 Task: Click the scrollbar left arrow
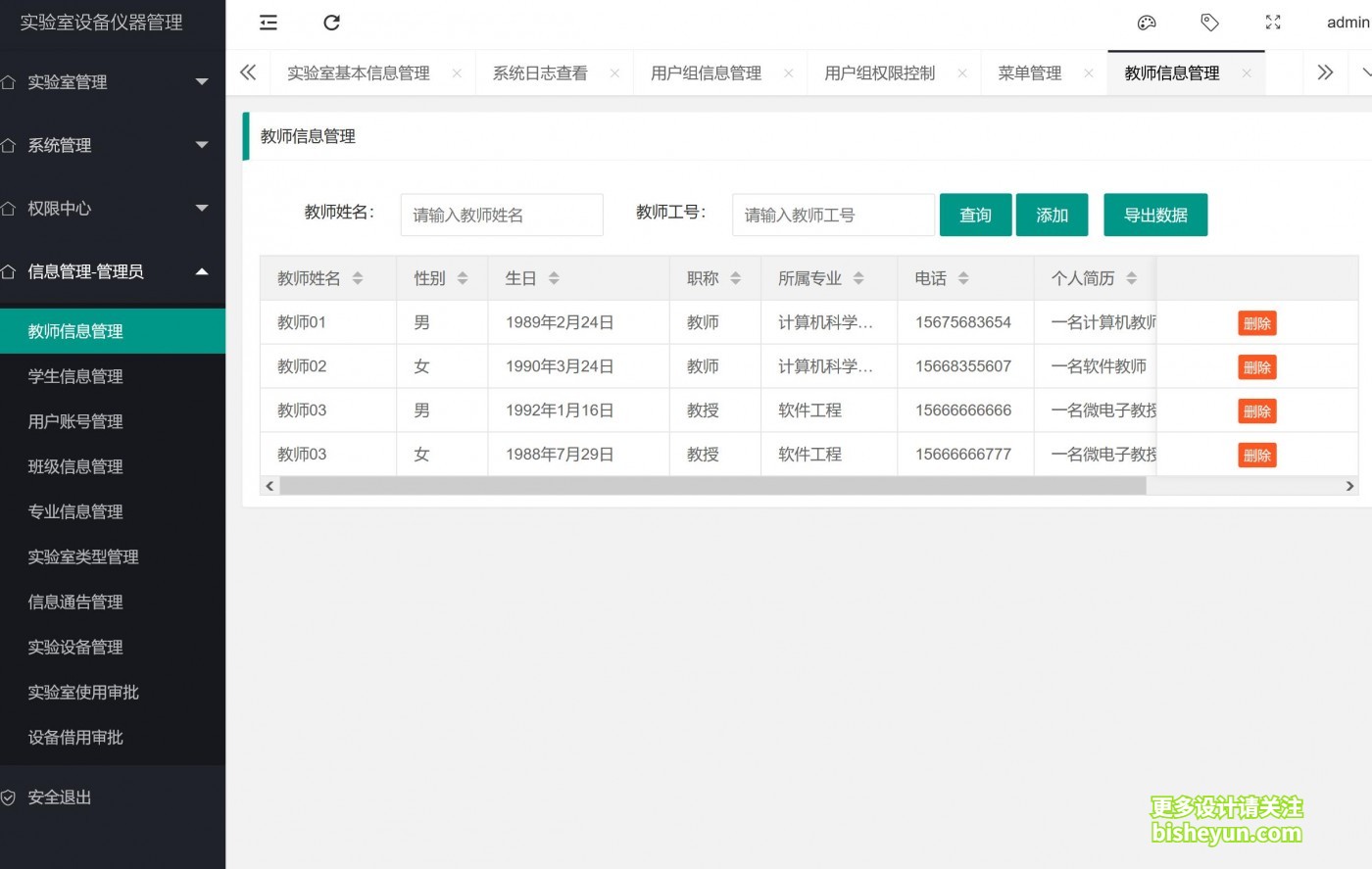tap(269, 486)
